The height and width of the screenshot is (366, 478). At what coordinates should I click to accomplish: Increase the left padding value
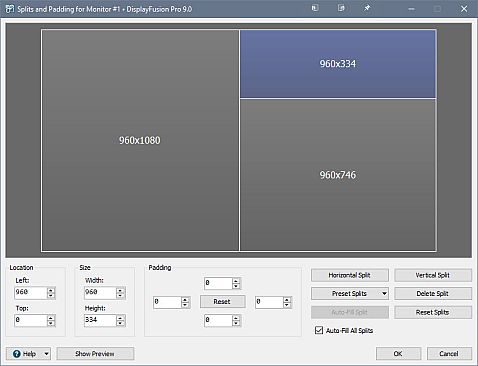point(185,299)
